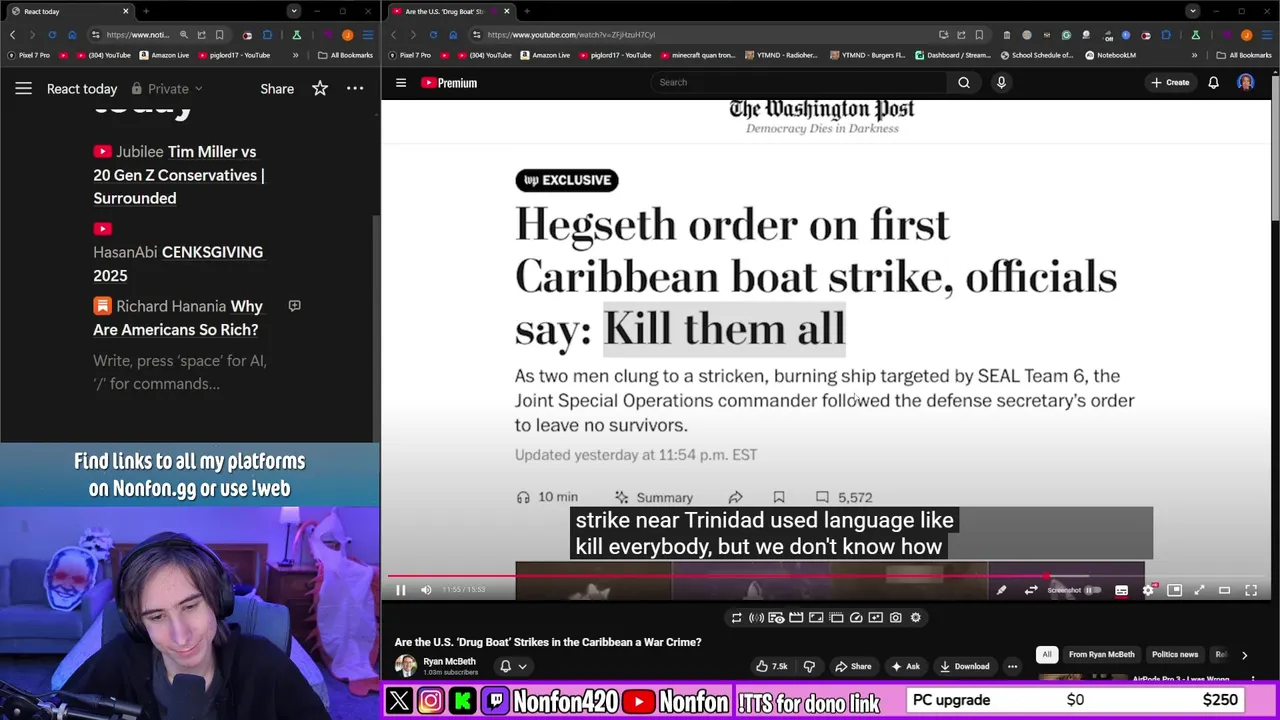Viewport: 1280px width, 720px height.
Task: Listen to article 10 min audio
Action: point(547,497)
